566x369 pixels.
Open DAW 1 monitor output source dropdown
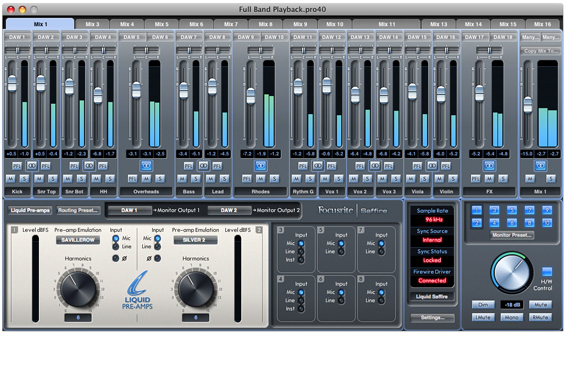pyautogui.click(x=130, y=210)
